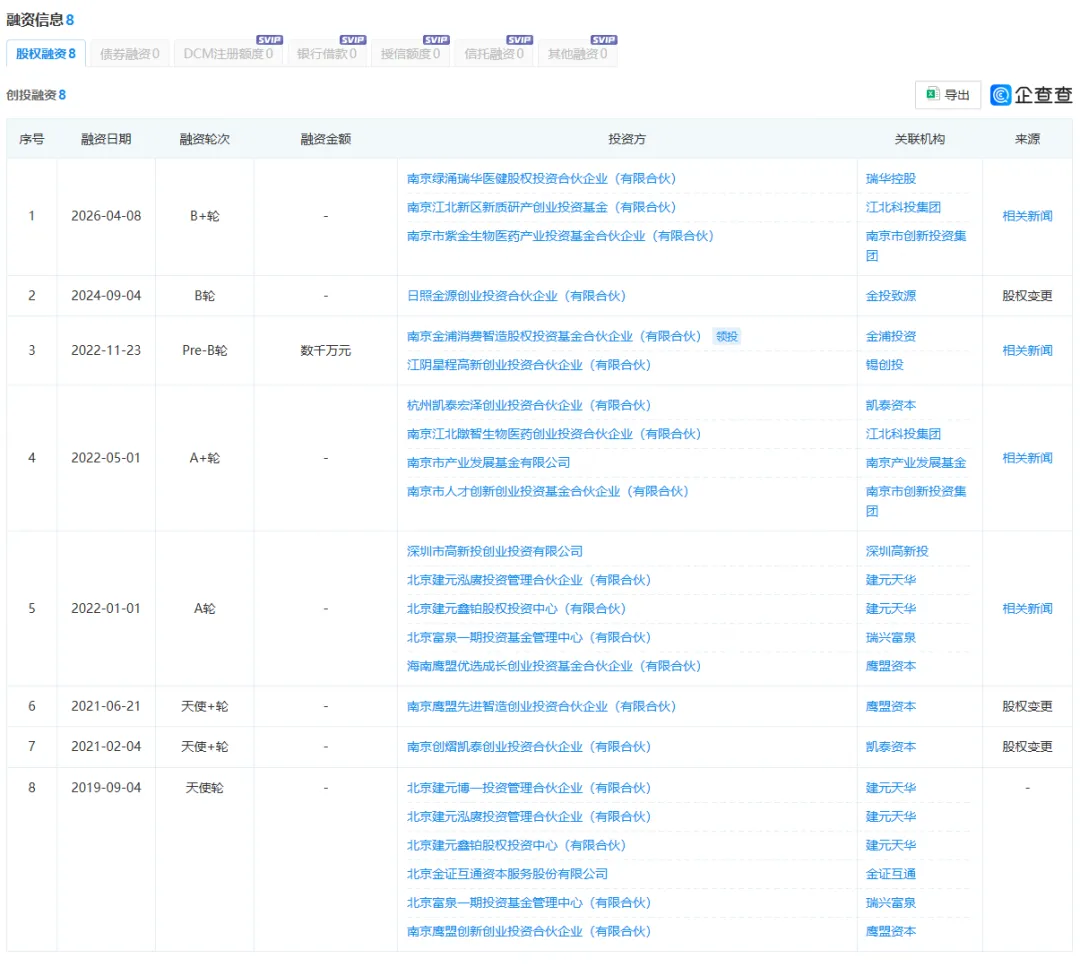Open 瑞华控股 affiliated institution link
The height and width of the screenshot is (967, 1080).
coord(891,178)
